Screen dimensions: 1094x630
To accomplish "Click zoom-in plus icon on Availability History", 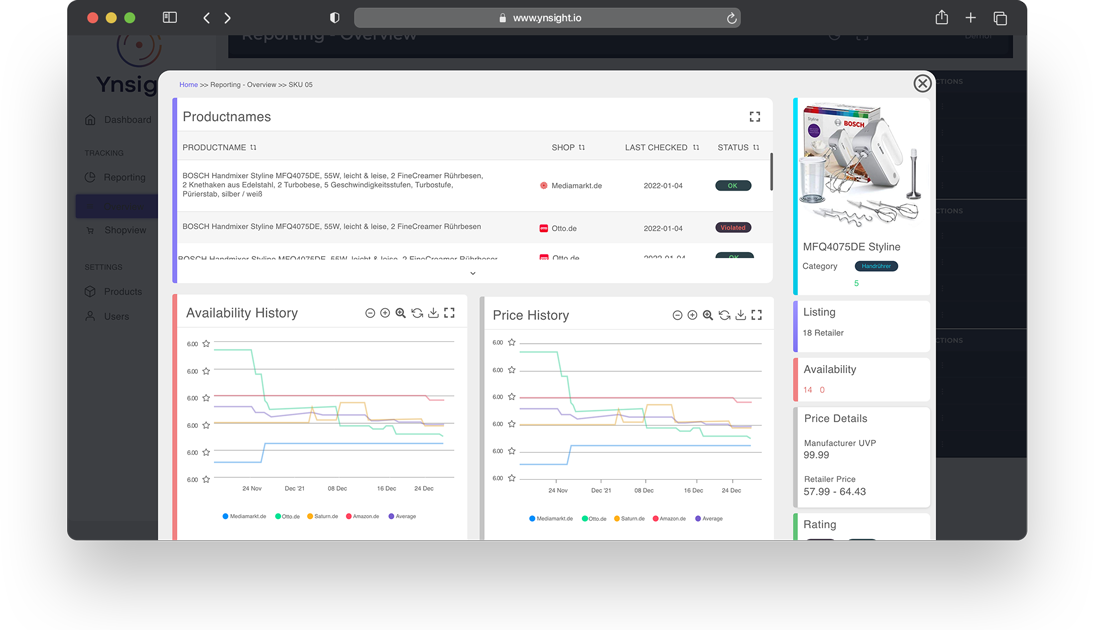I will click(385, 313).
